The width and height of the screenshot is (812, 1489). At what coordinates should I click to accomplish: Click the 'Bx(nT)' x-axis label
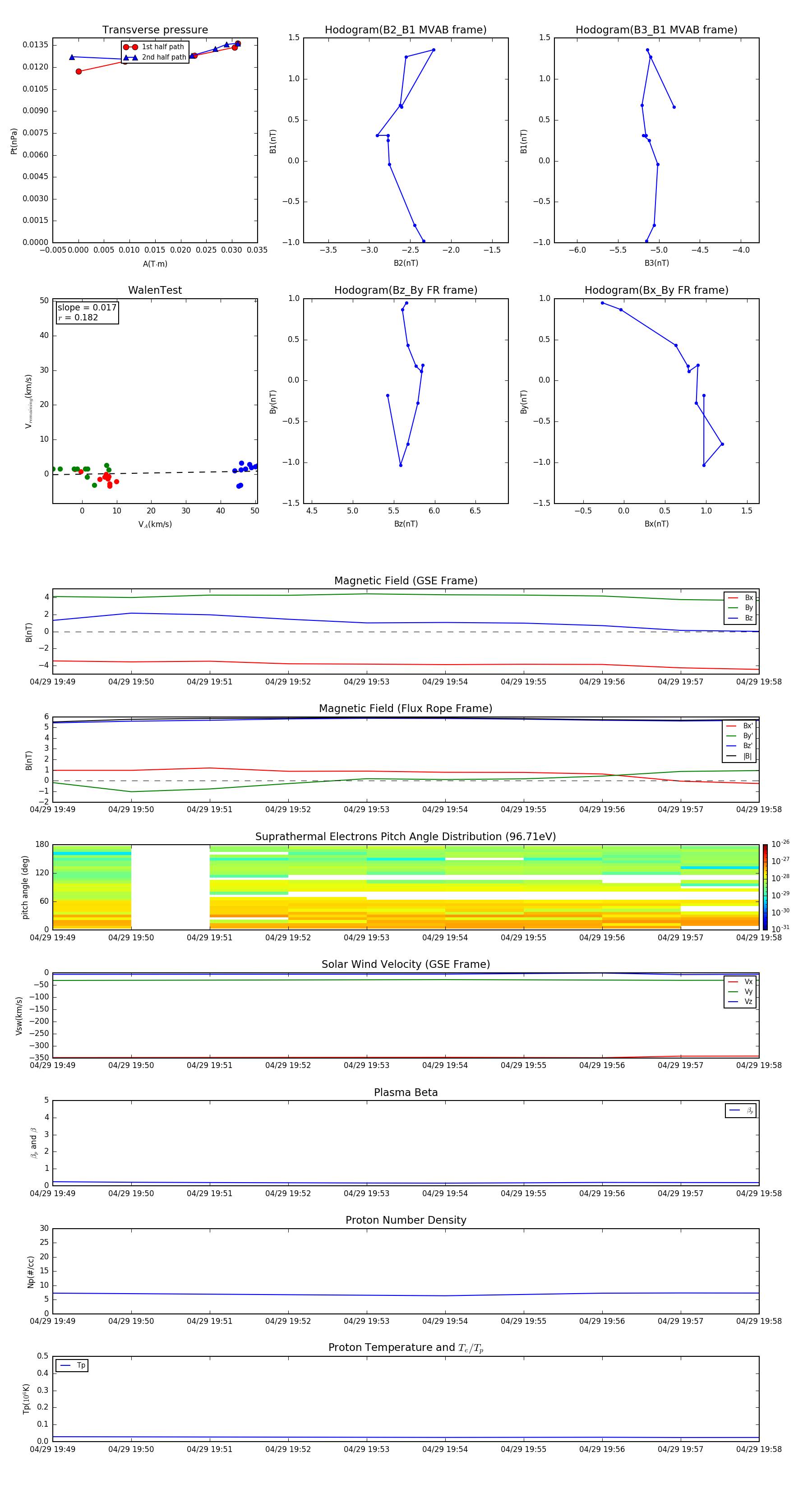[x=656, y=524]
